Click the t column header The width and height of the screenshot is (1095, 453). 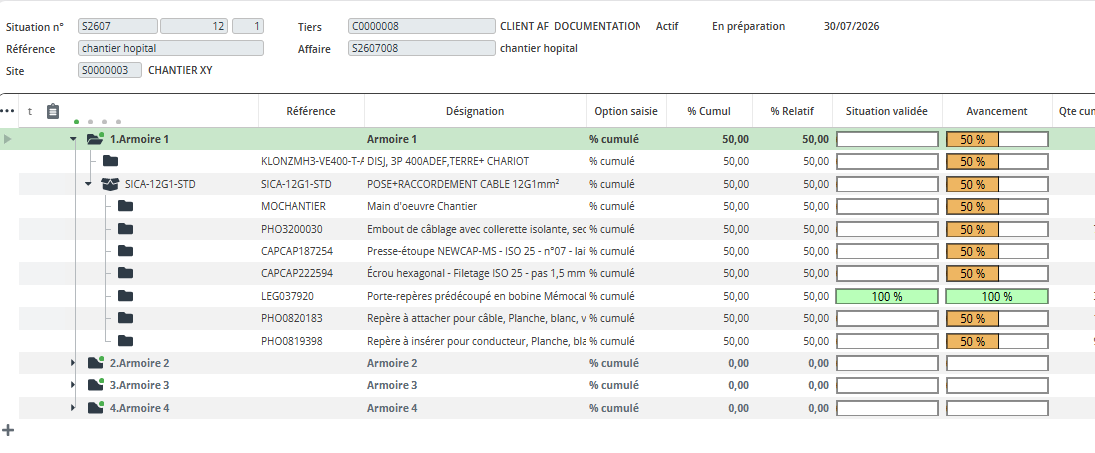click(29, 111)
